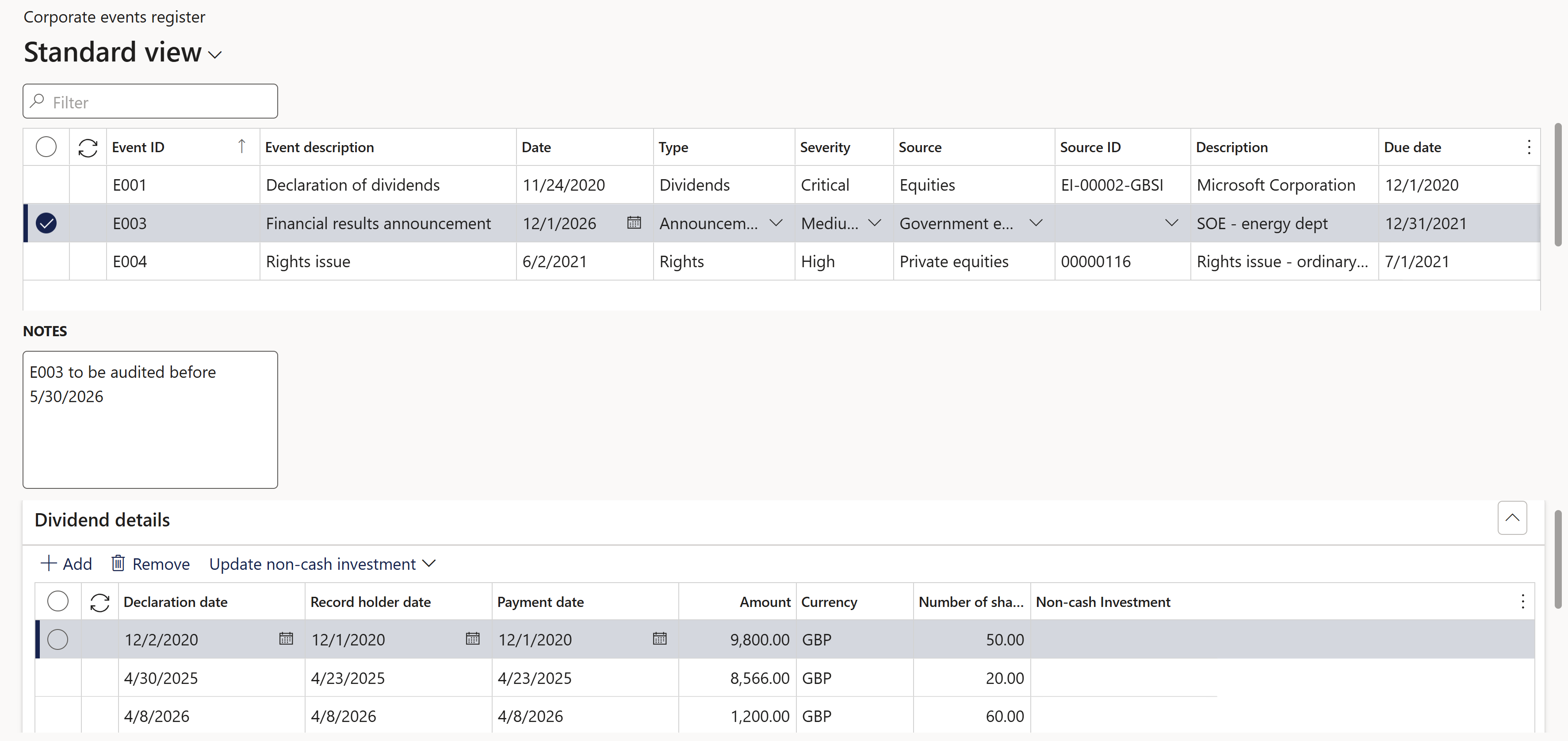Expand Type dropdown for E003

point(776,223)
